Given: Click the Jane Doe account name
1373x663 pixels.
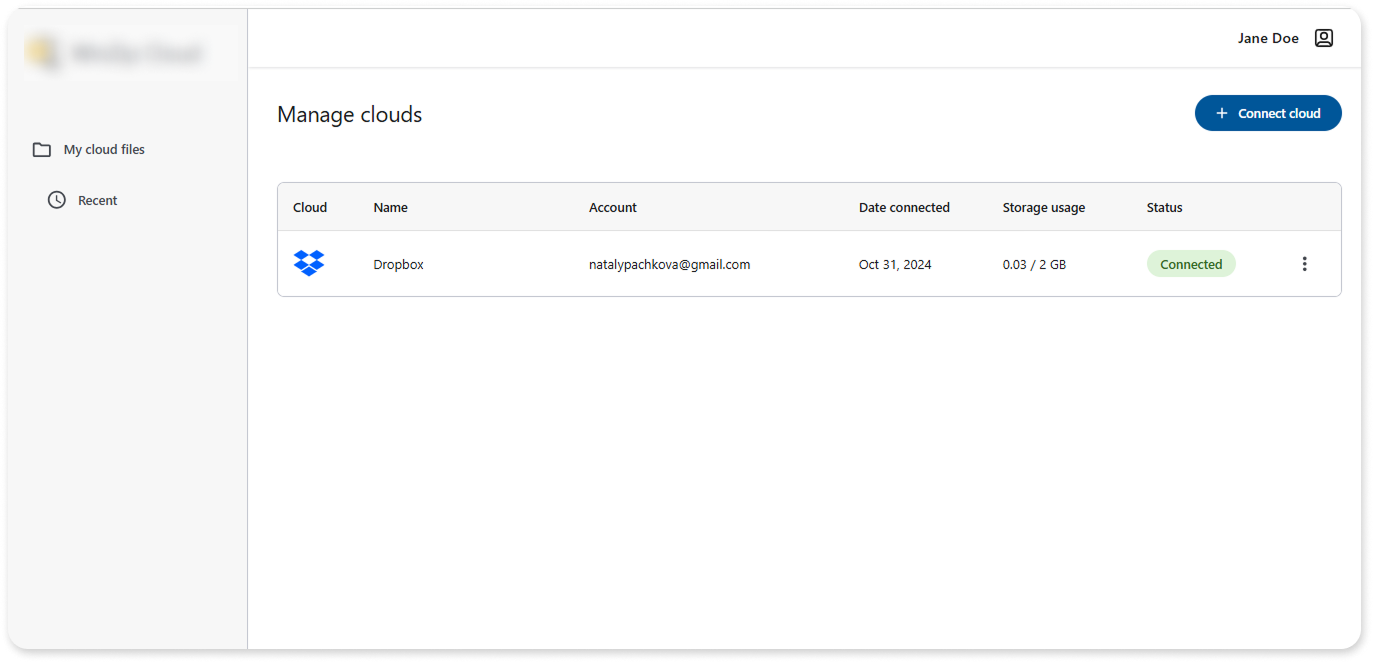Looking at the screenshot, I should pyautogui.click(x=1268, y=38).
